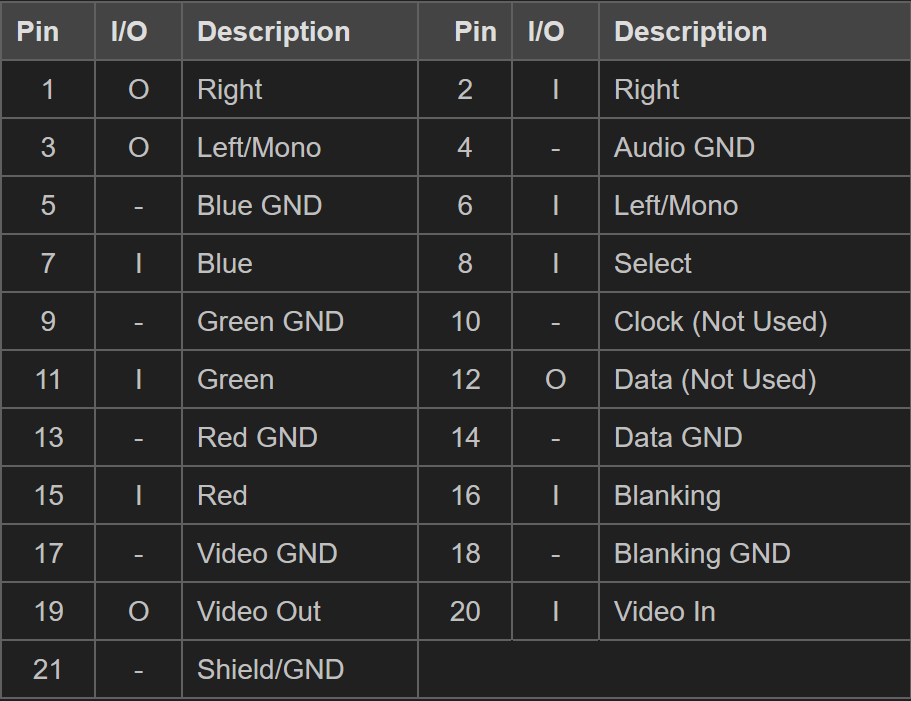Screen dimensions: 911x701
Task: Click pin number 19 in the table
Action: [x=48, y=612]
